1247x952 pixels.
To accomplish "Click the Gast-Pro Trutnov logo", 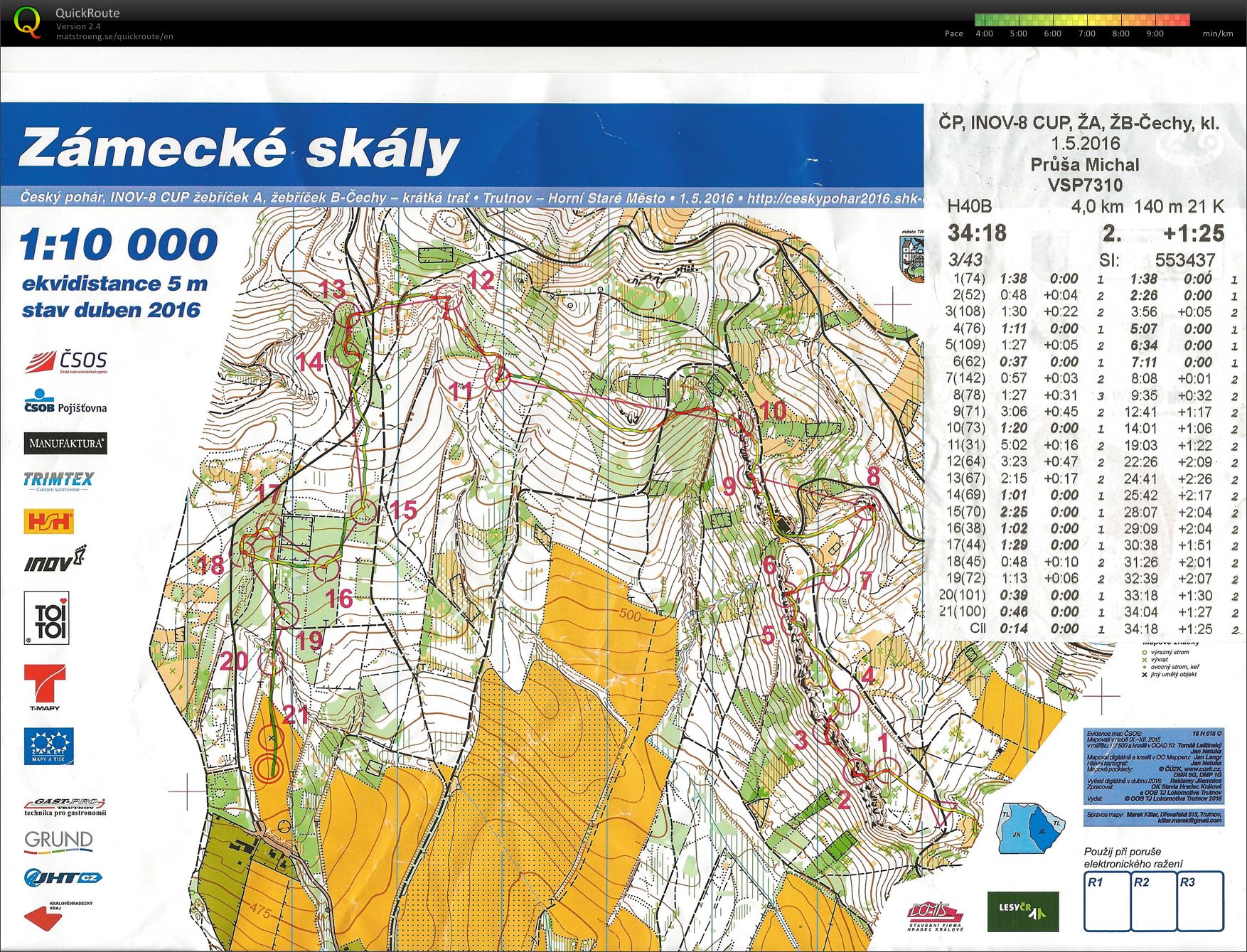I will pyautogui.click(x=65, y=807).
